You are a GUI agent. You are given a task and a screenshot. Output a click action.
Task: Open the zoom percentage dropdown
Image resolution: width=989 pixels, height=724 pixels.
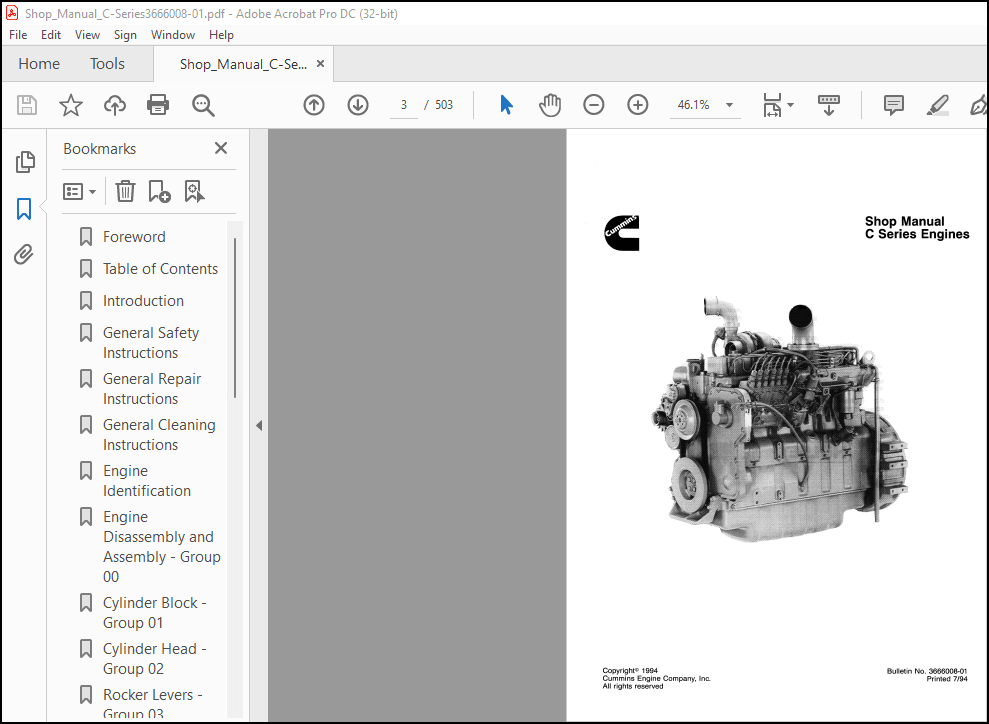coord(729,105)
